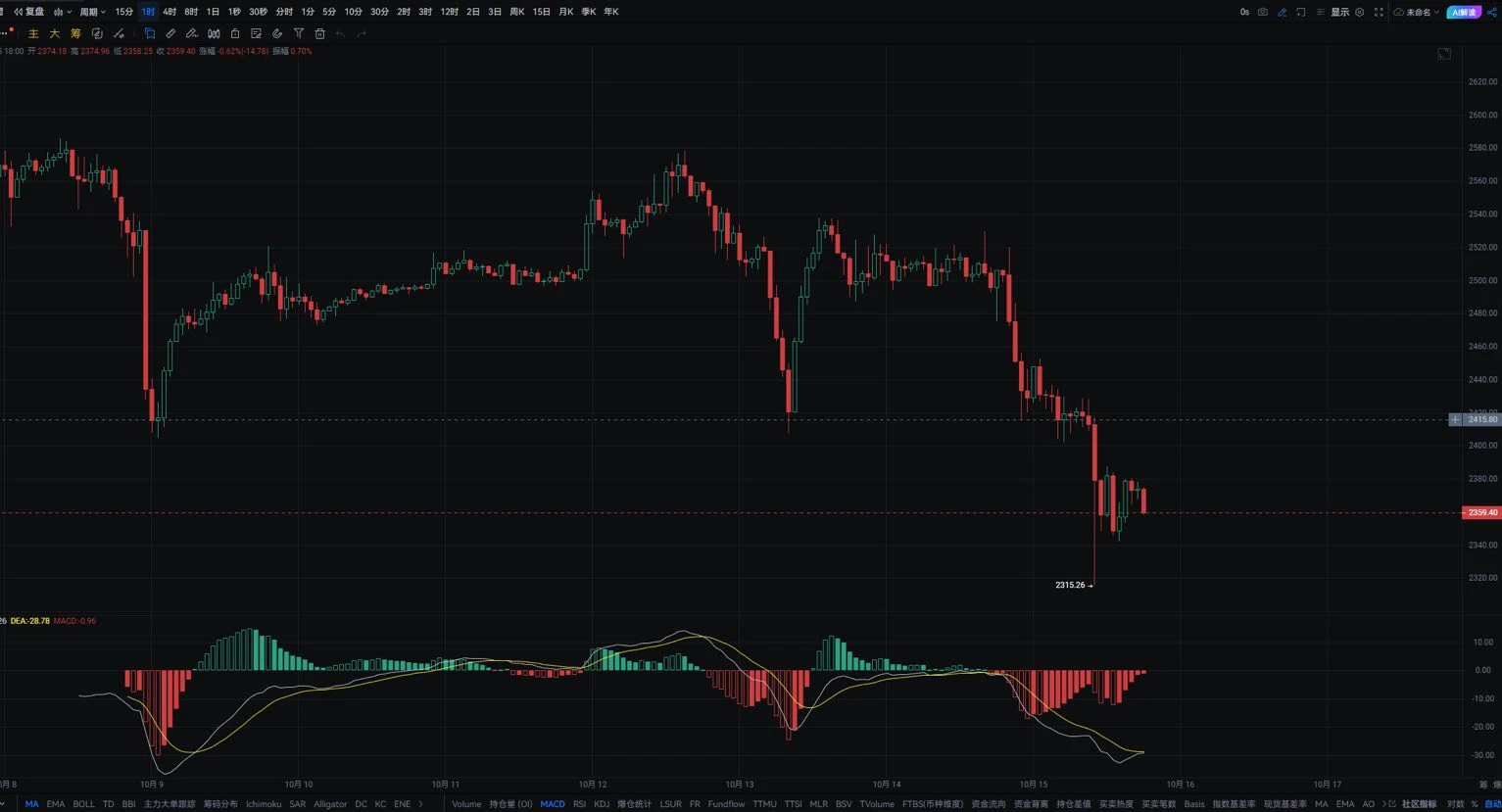
Task: Select the ruler measuring tool
Action: pos(170,33)
